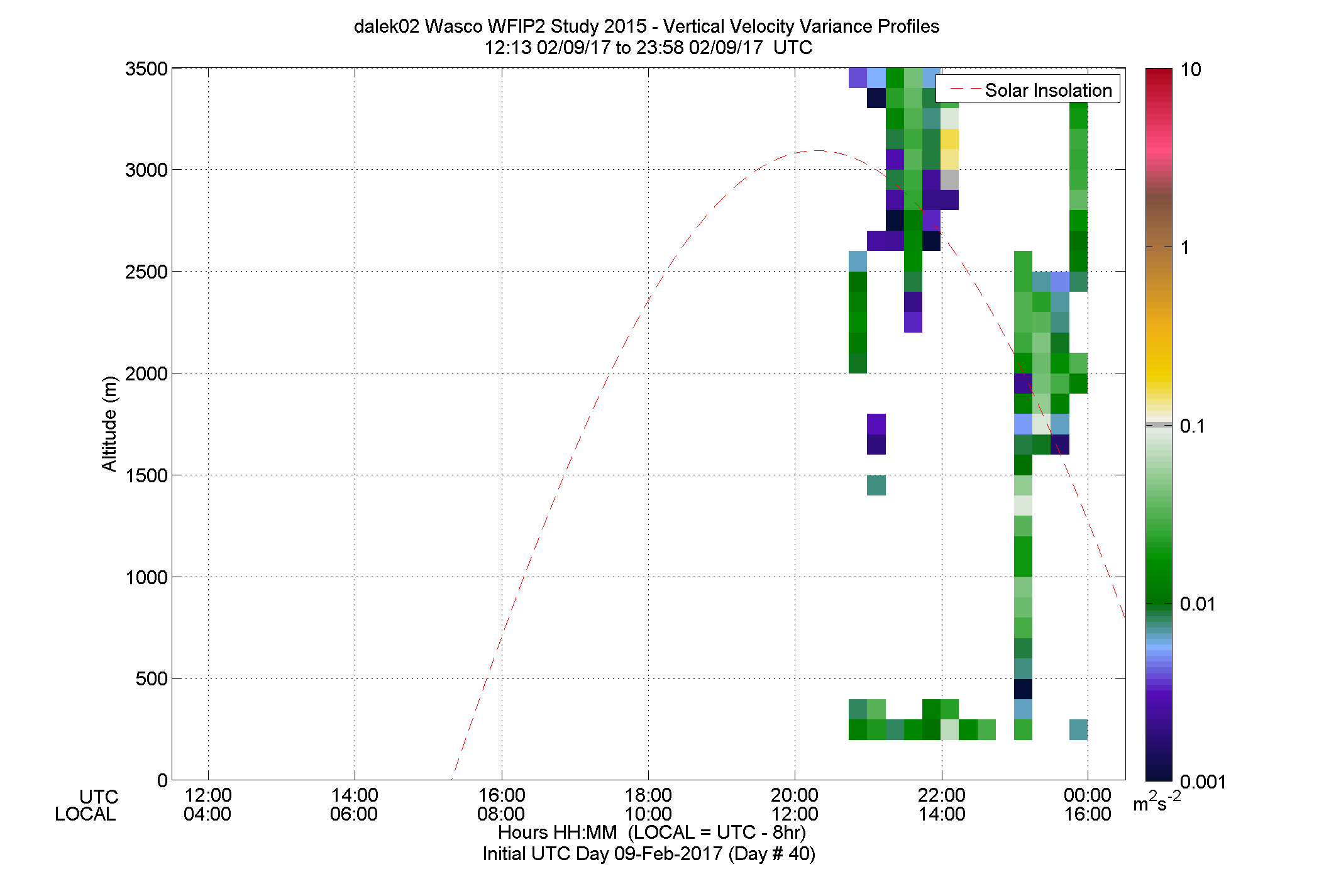Click the 'LOCAL' row label
The width and height of the screenshot is (1319, 896).
click(x=86, y=814)
